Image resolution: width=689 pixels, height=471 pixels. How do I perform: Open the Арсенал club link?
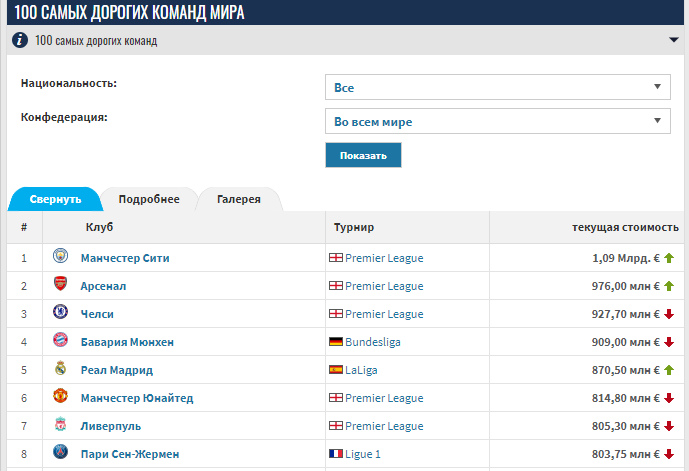103,286
